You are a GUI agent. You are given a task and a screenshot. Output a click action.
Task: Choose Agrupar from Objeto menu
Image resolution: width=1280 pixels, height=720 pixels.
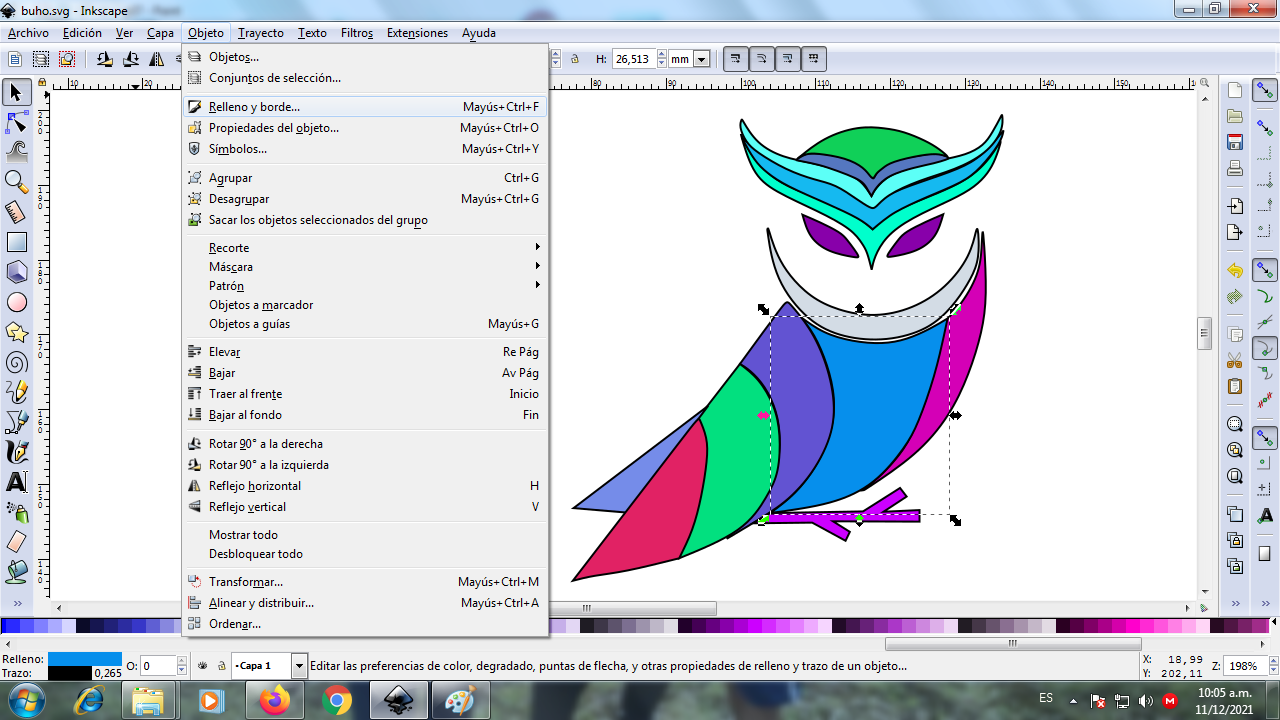tap(364, 178)
